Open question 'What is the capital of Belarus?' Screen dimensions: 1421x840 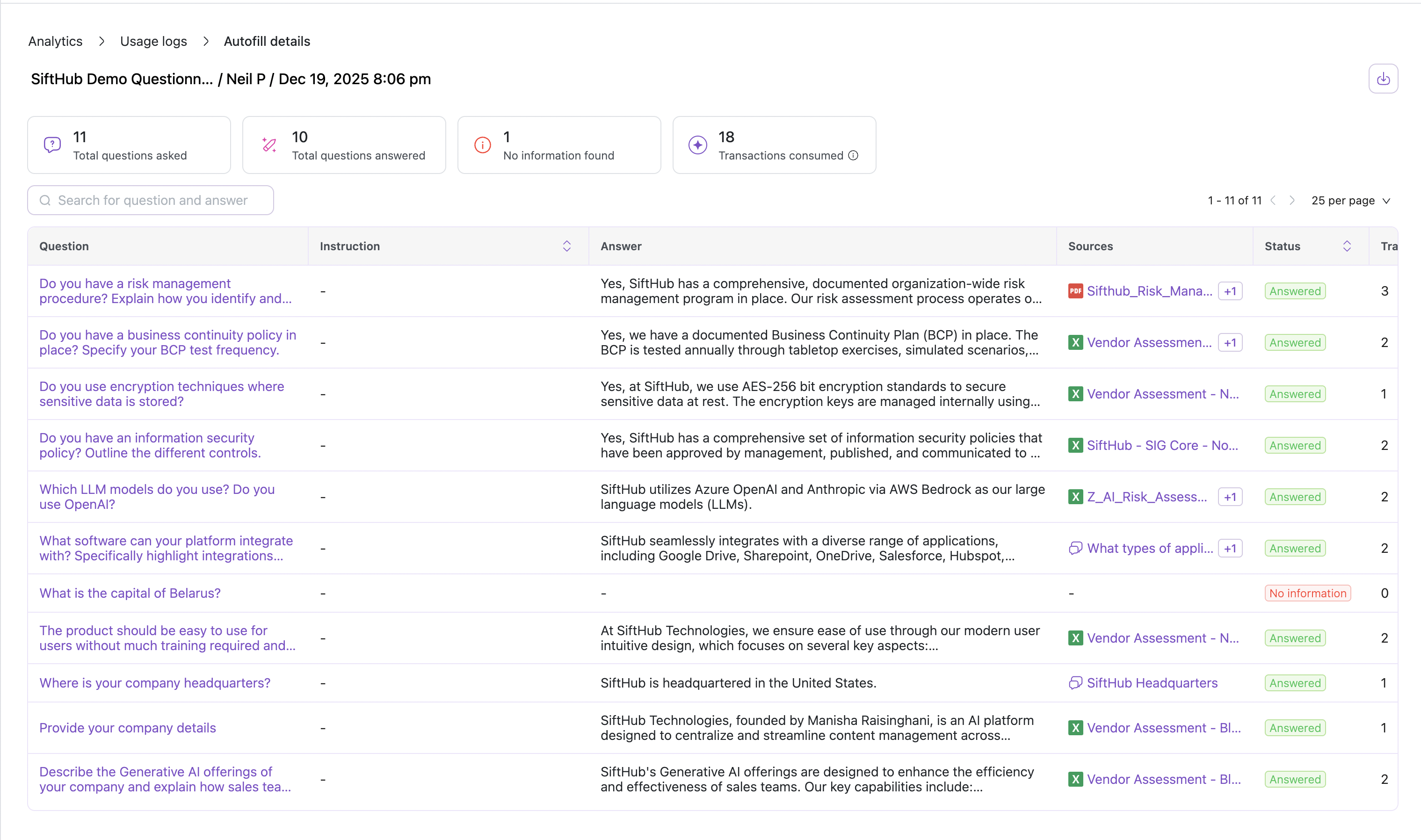pos(130,593)
